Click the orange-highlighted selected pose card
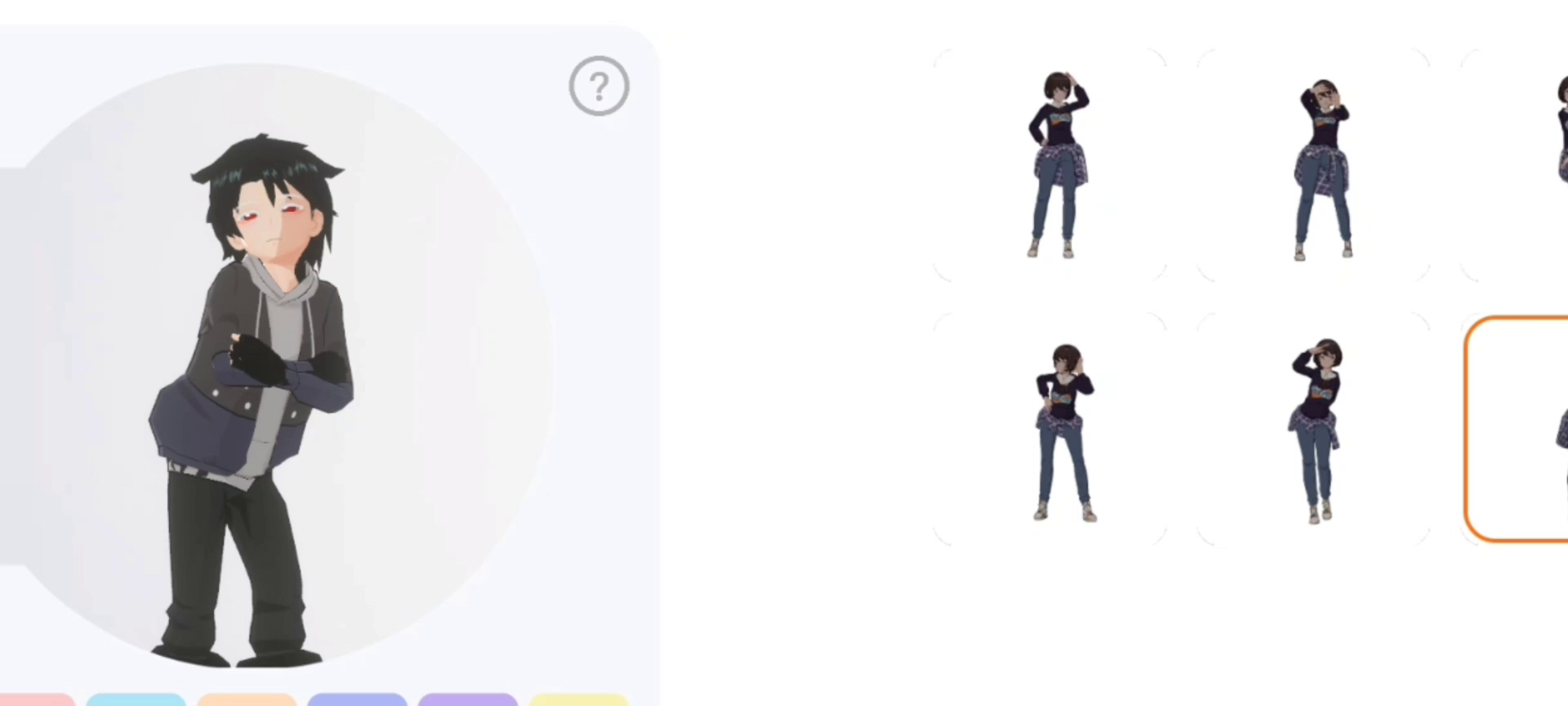The image size is (1568, 706). click(x=1517, y=429)
